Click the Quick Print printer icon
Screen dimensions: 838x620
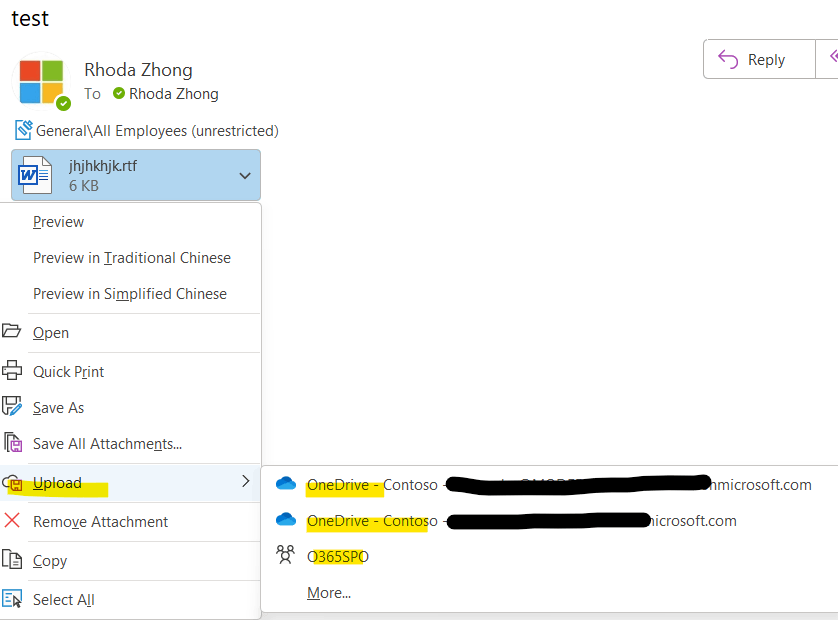click(x=12, y=370)
